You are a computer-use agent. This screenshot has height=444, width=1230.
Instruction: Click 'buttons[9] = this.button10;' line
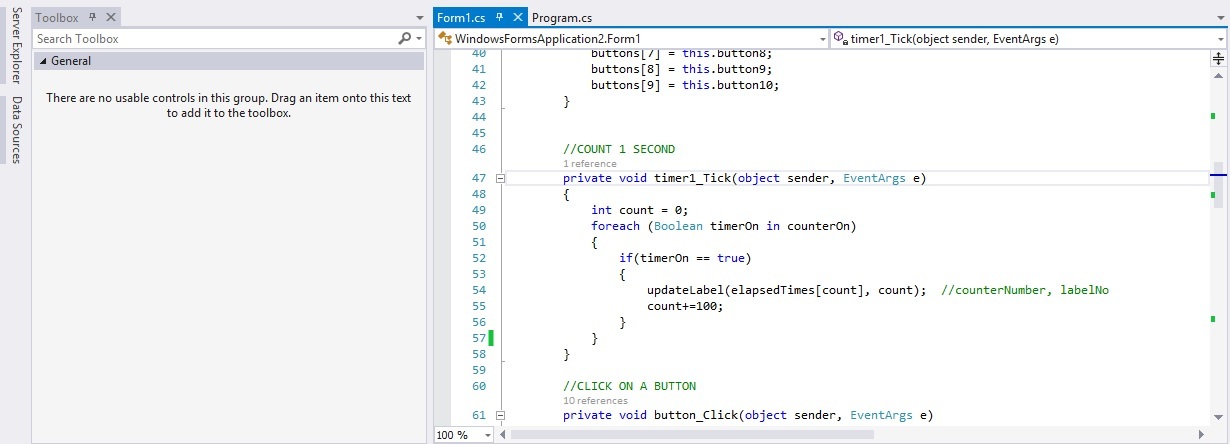pyautogui.click(x=685, y=85)
